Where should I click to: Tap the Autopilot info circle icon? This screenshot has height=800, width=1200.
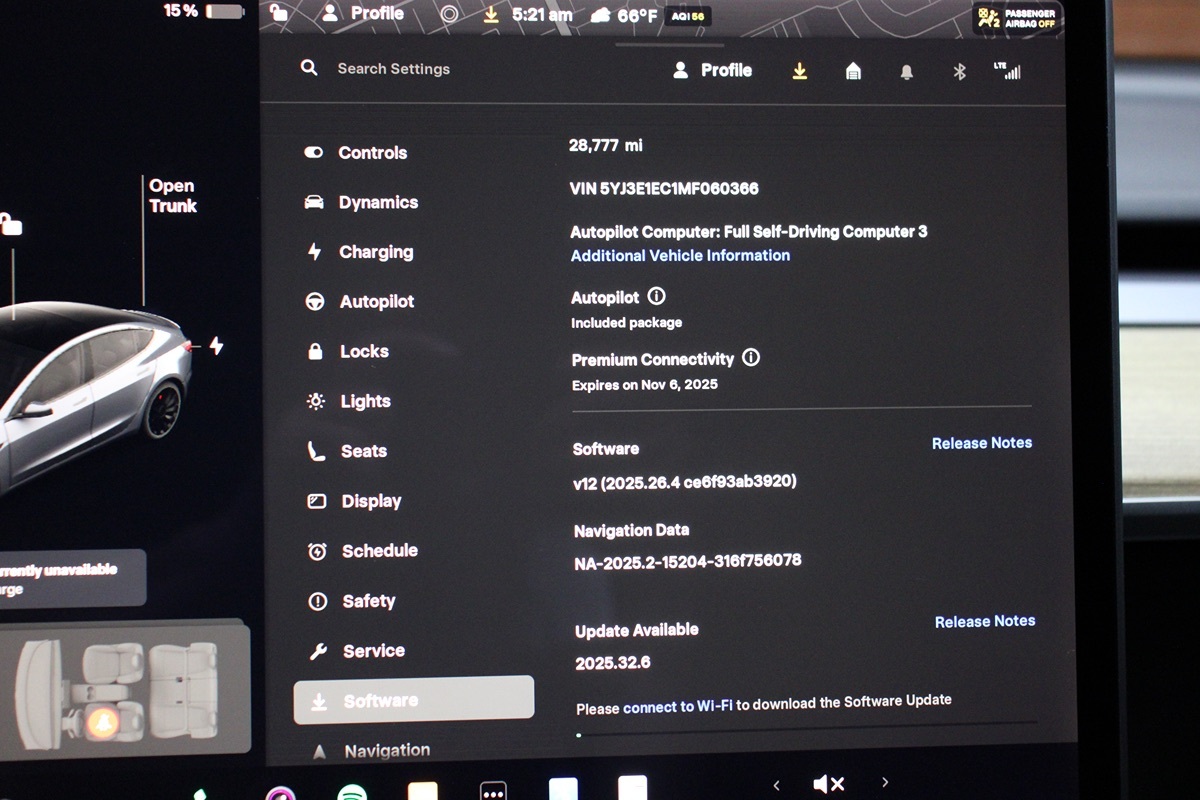point(656,297)
